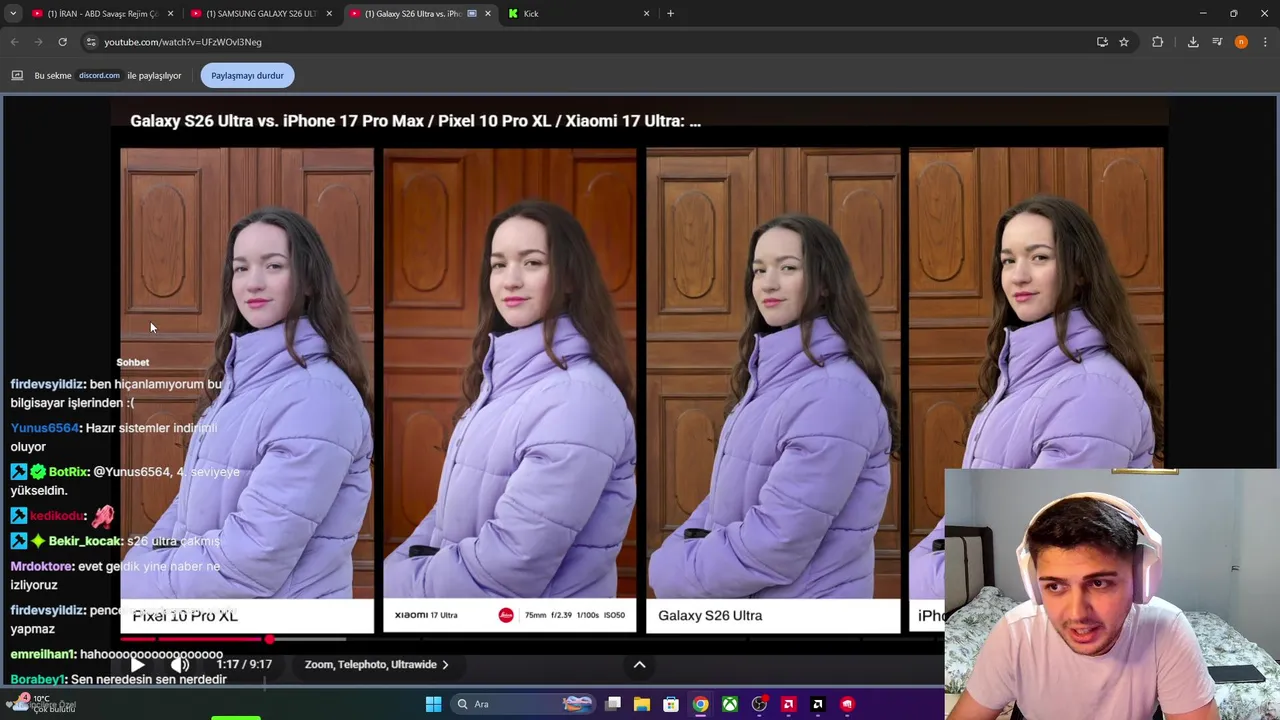Open the media control icon in toolbar
Screen dimensions: 1280x720
point(1217,42)
